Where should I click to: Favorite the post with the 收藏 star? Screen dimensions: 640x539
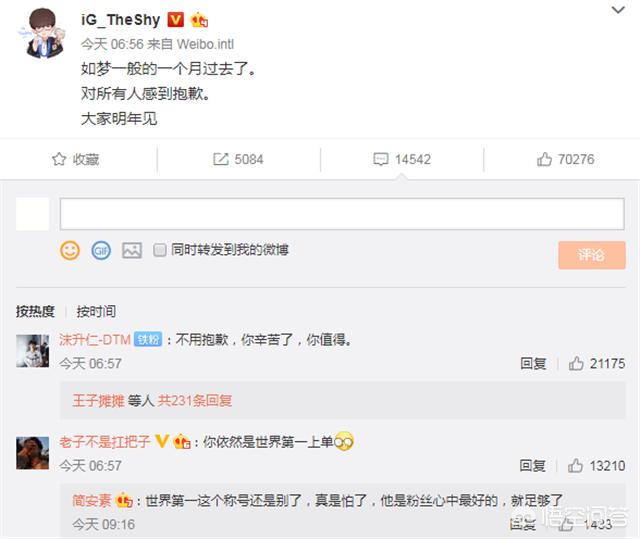[76, 159]
